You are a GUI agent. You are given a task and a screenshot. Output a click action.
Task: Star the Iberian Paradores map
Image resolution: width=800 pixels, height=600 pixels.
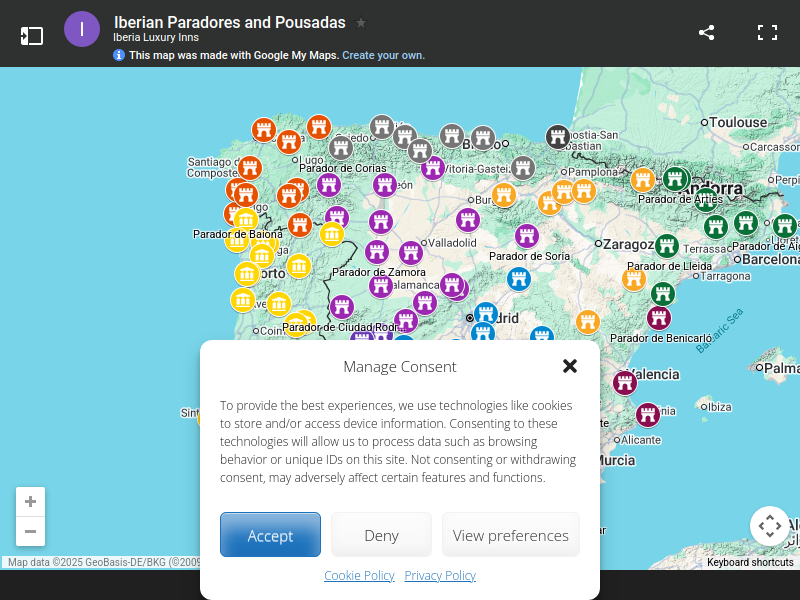point(361,22)
